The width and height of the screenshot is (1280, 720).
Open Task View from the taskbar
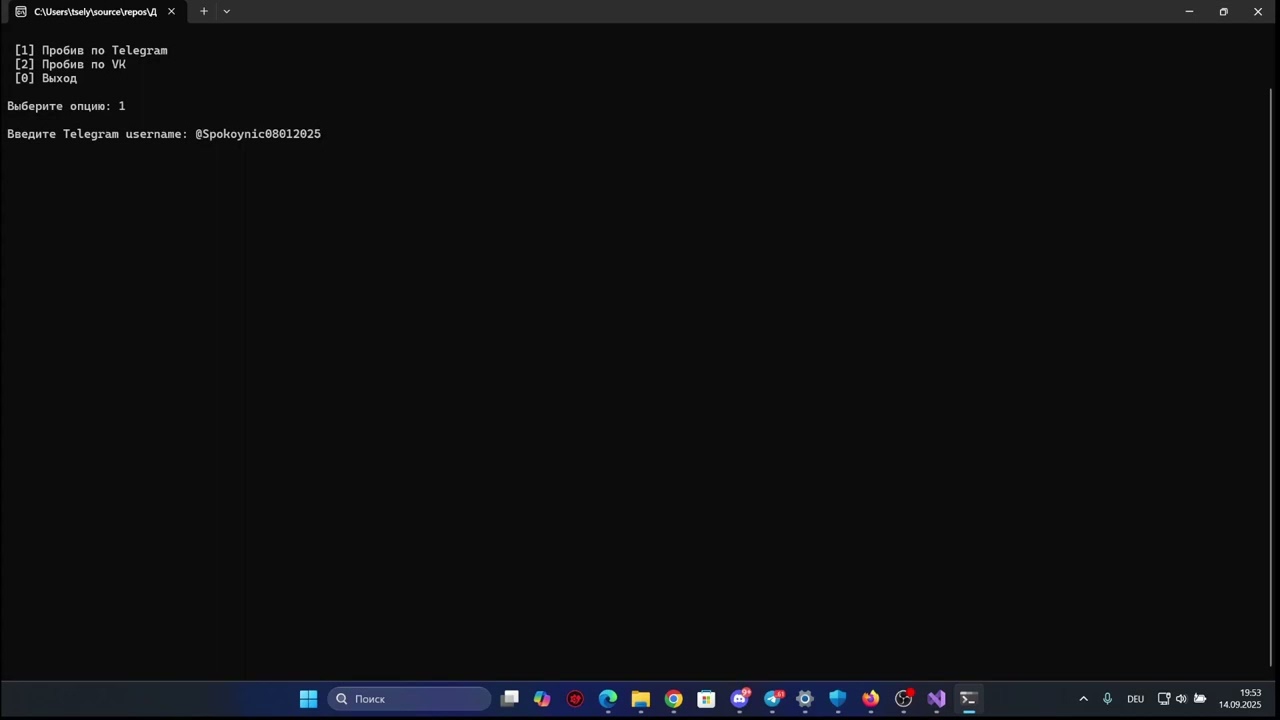[x=510, y=699]
